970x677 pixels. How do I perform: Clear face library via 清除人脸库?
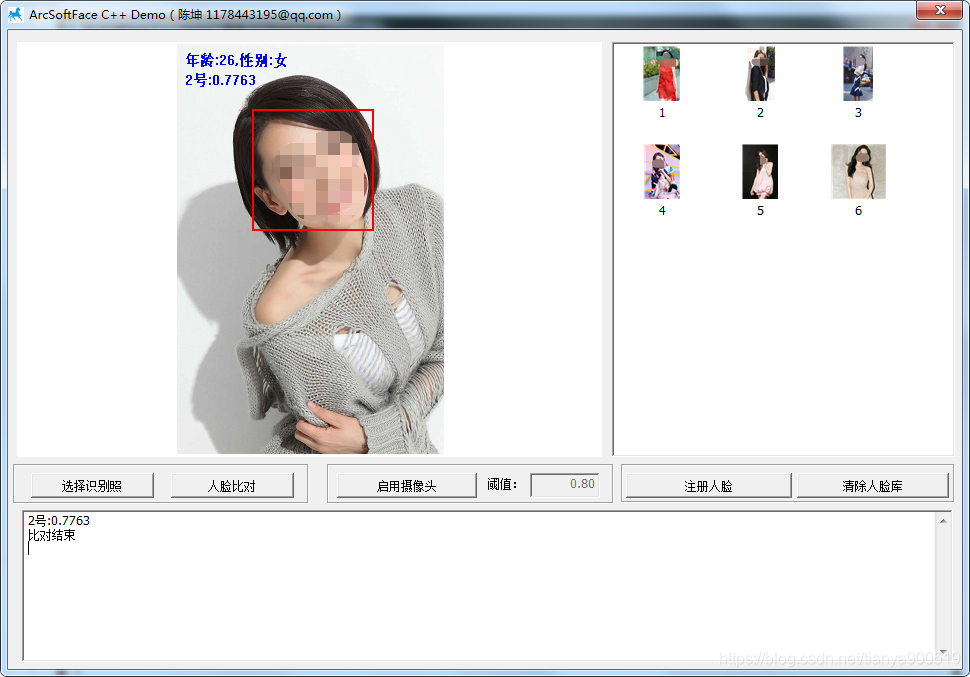coord(872,486)
